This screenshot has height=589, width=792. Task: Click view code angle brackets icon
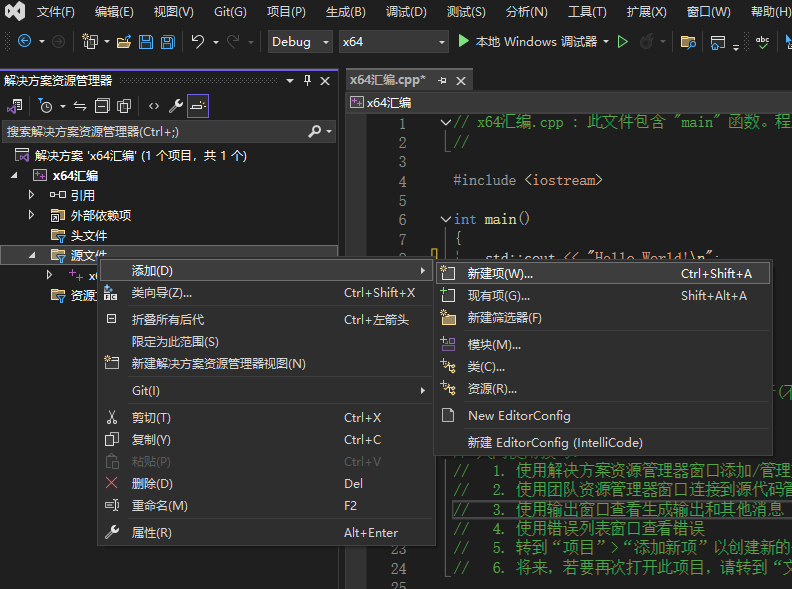click(x=154, y=106)
